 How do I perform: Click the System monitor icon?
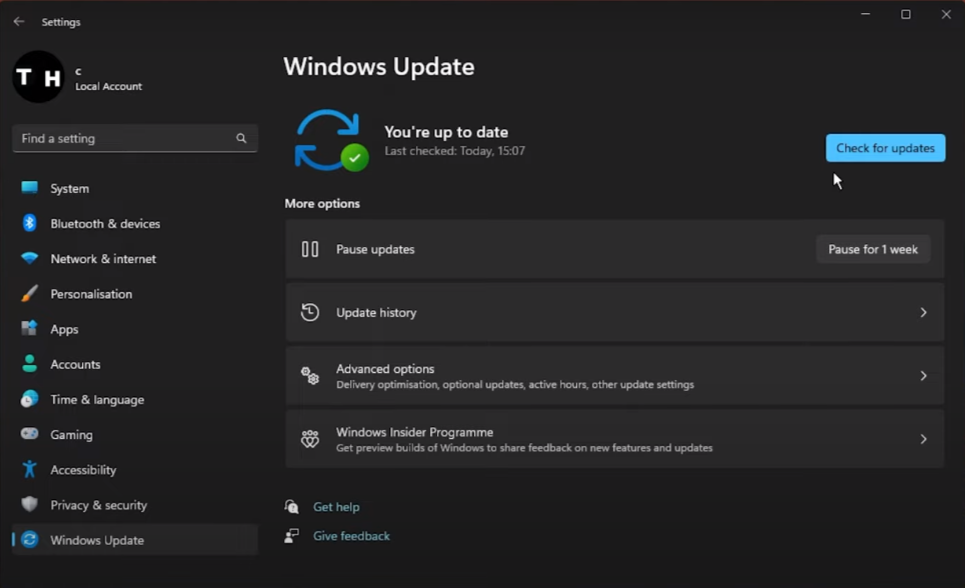(30, 188)
